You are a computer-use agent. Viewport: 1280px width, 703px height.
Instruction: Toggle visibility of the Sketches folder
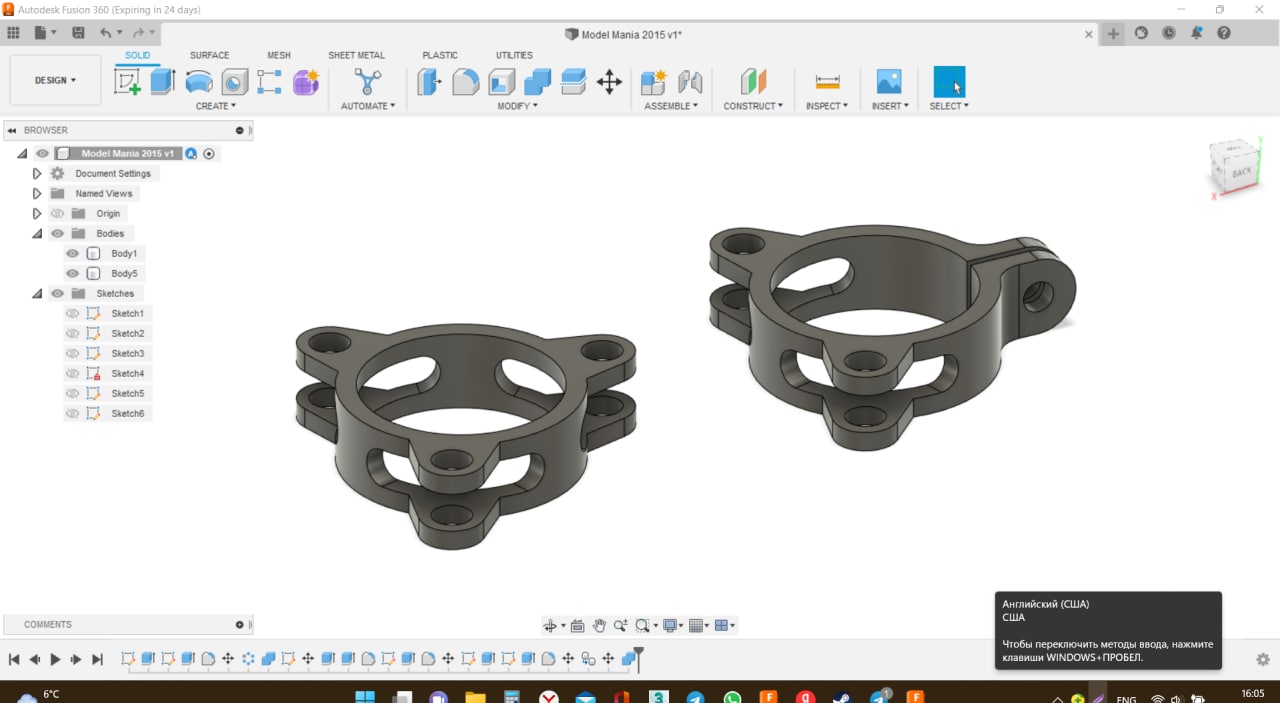pyautogui.click(x=57, y=294)
